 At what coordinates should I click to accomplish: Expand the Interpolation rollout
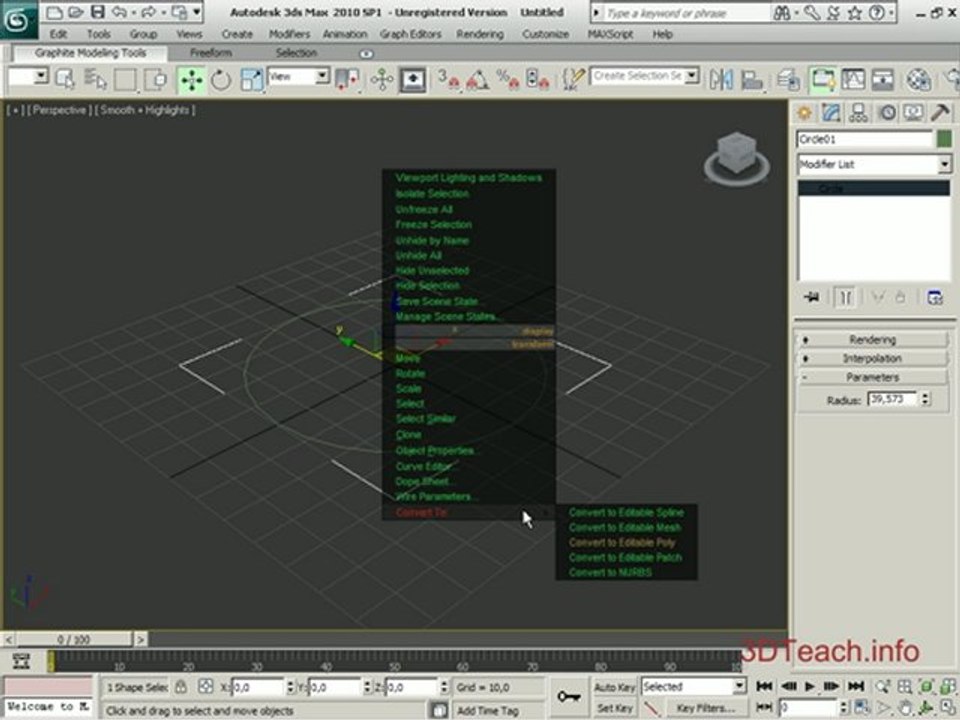click(x=872, y=358)
